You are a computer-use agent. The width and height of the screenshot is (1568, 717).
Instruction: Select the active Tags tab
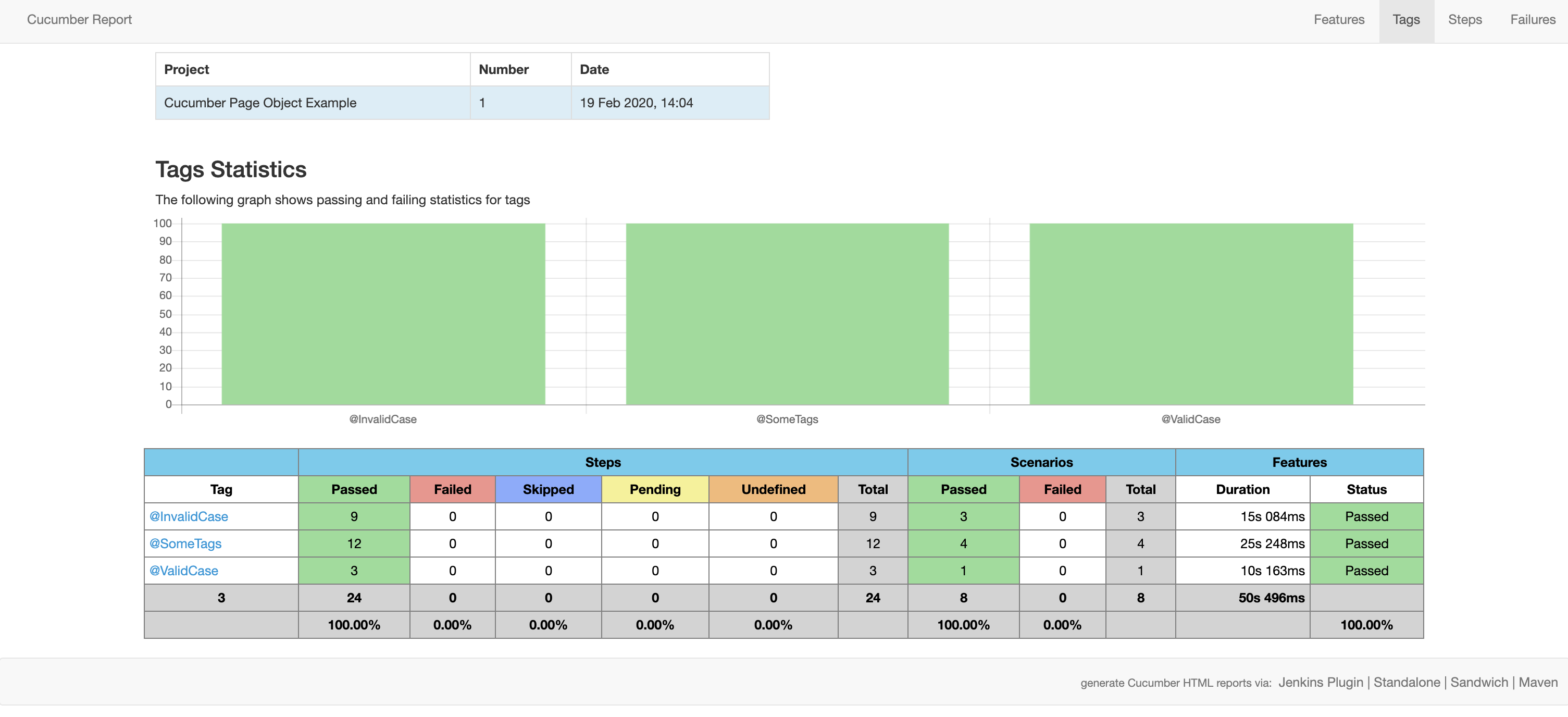pos(1405,19)
